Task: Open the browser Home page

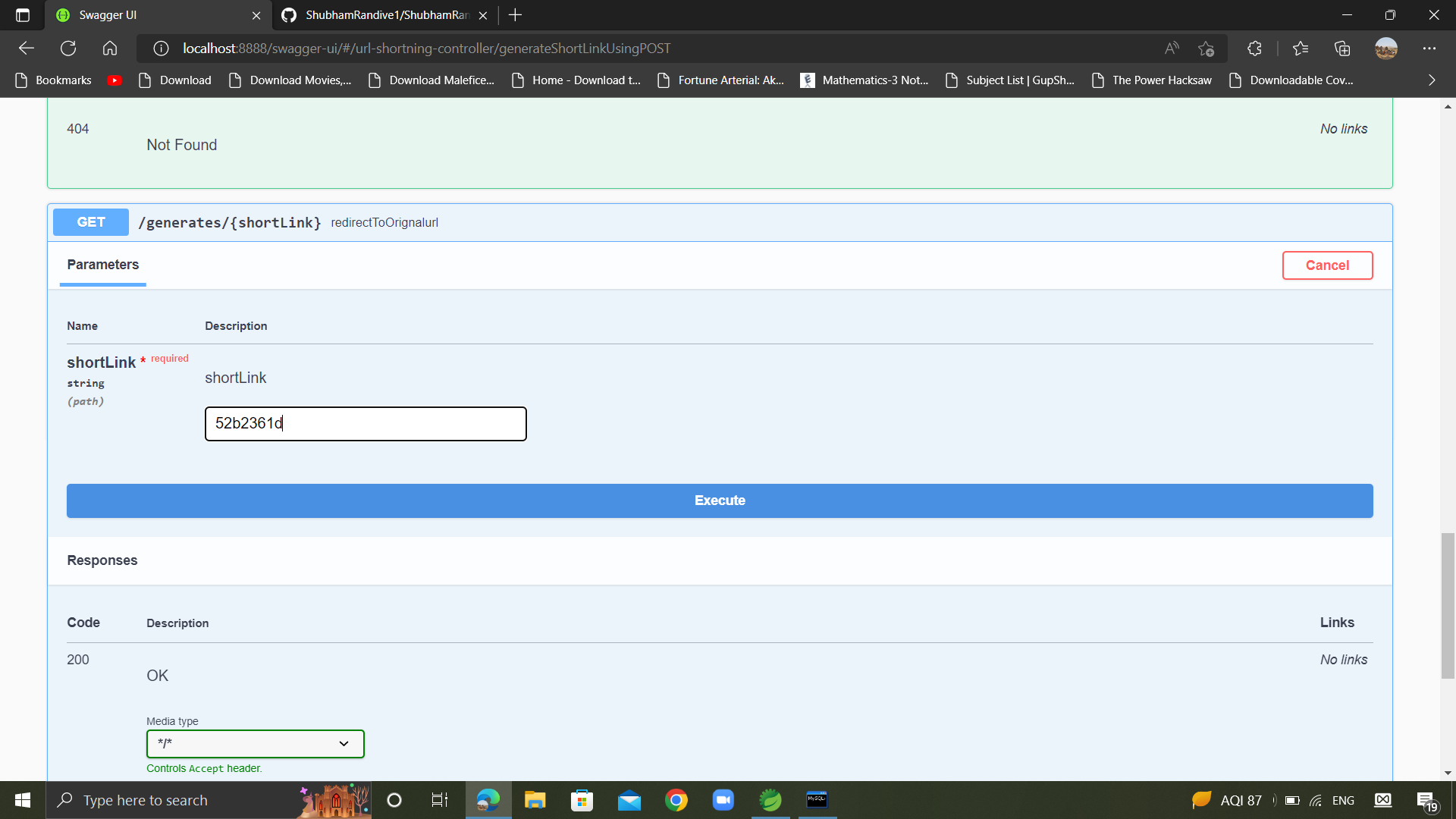Action: pyautogui.click(x=109, y=48)
